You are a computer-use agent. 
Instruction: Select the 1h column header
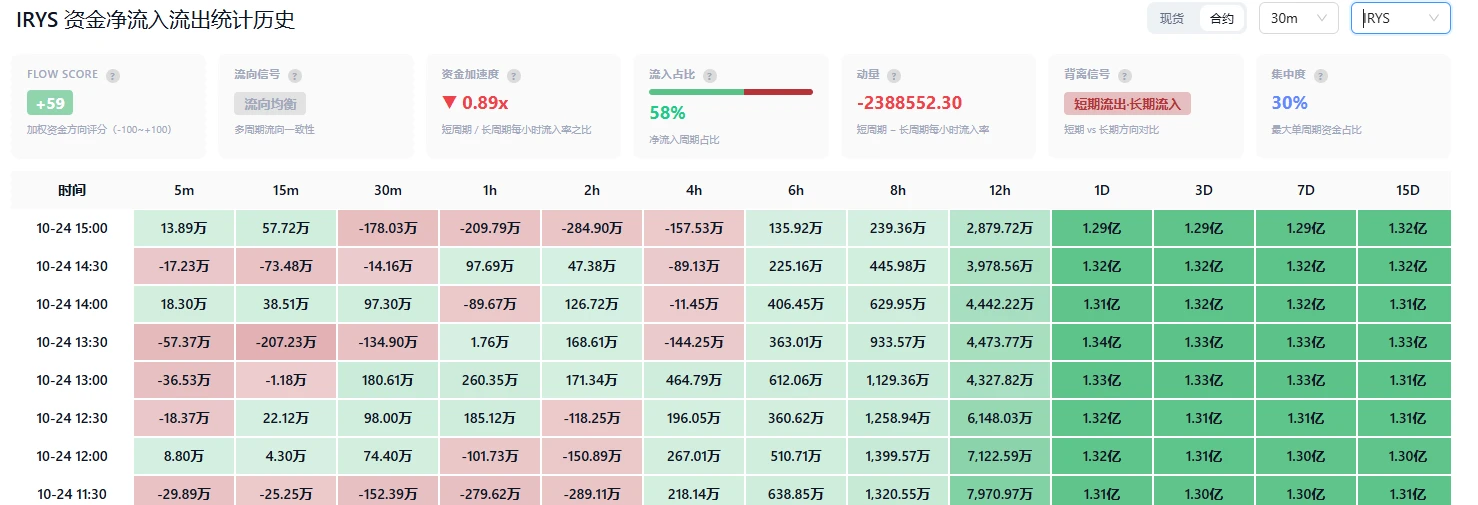point(490,190)
